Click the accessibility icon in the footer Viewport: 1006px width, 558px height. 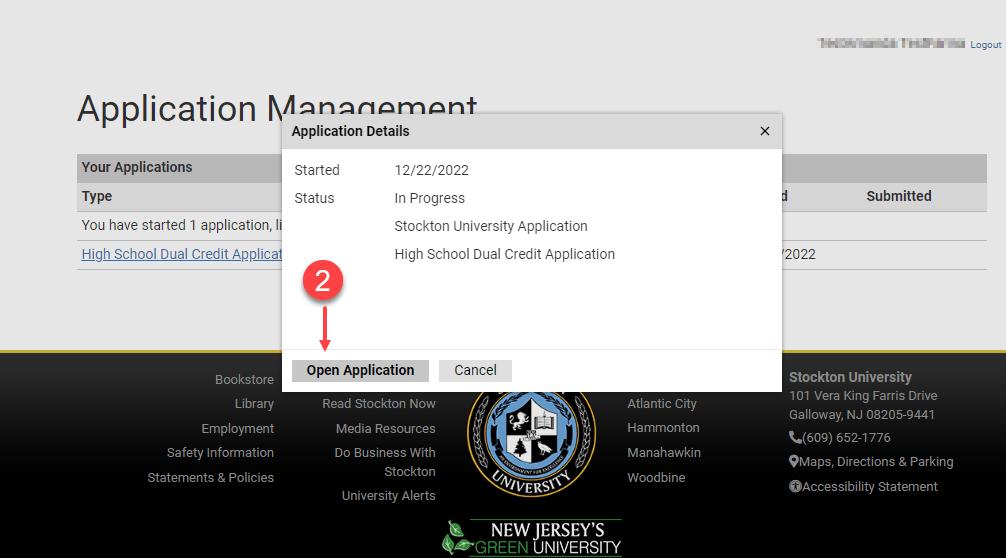pos(796,487)
